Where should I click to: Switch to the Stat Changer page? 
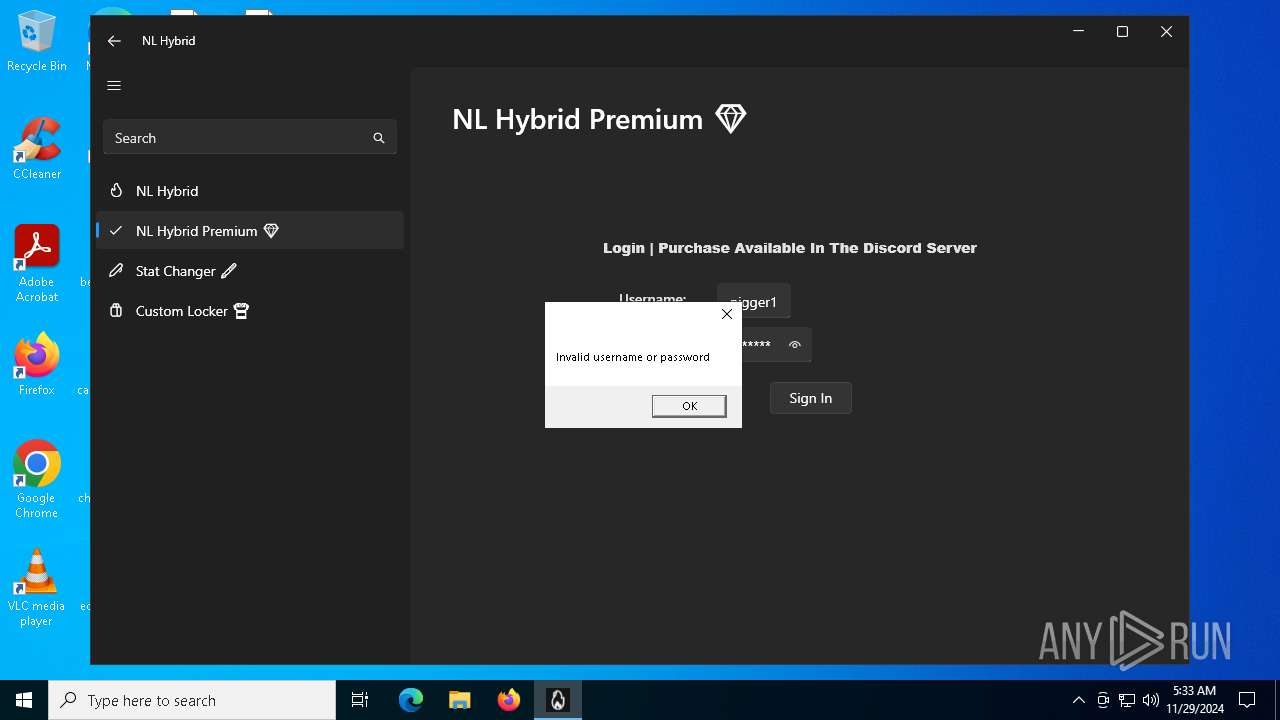[x=250, y=271]
